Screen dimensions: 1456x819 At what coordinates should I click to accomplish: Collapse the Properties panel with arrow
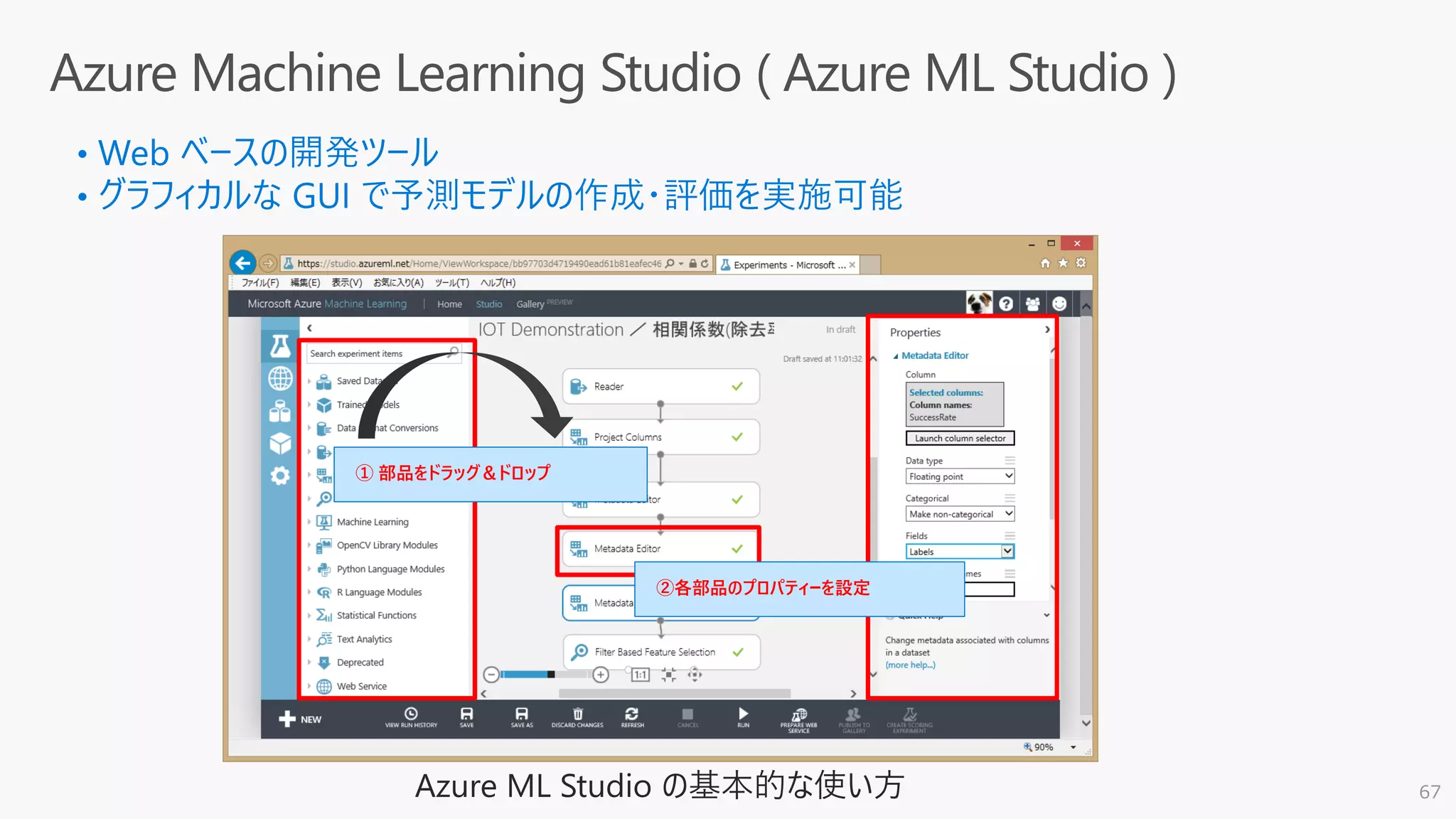(1047, 329)
